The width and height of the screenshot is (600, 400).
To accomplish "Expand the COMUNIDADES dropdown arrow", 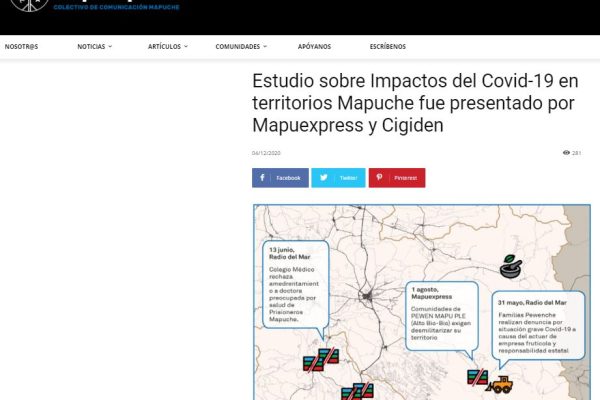I will (265, 47).
